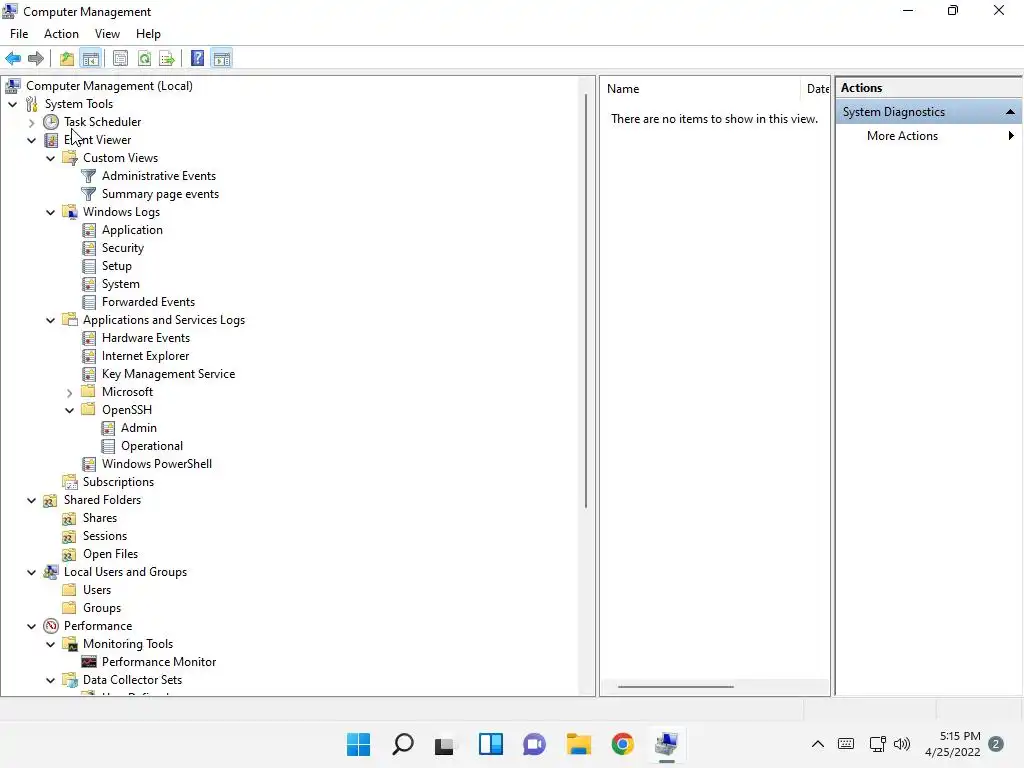Click the Properties toolbar icon
Screen dimensions: 1024x768
pos(120,59)
